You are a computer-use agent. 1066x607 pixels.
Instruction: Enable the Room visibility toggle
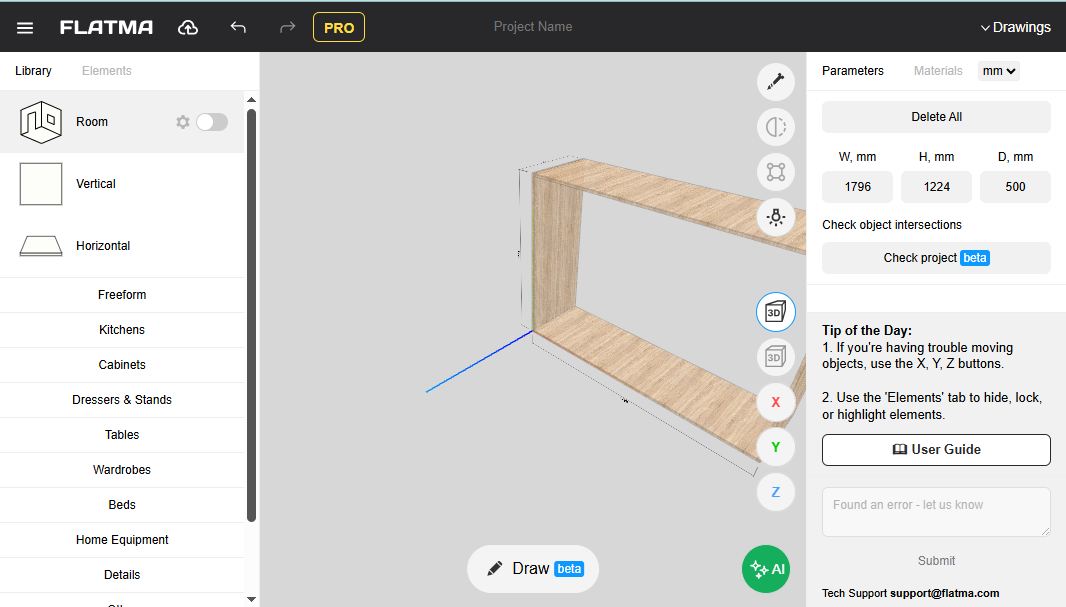point(212,121)
